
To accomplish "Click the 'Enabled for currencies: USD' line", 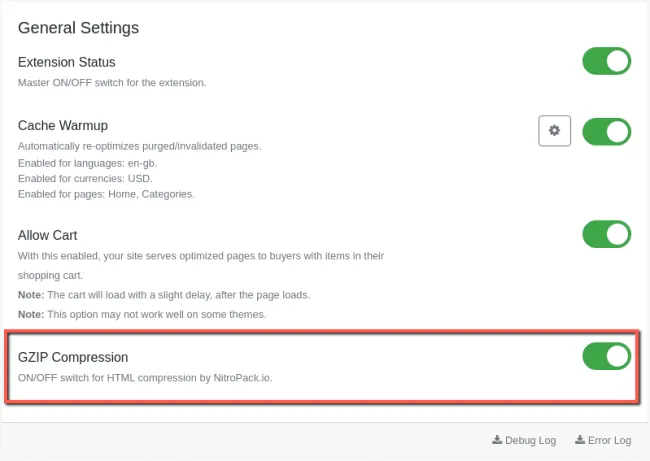I will (84, 178).
